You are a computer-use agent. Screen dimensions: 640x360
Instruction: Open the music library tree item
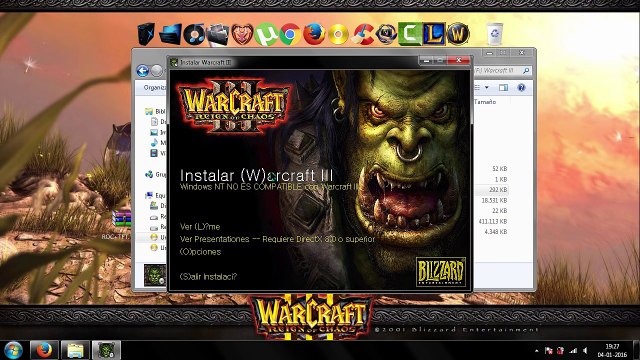click(158, 142)
